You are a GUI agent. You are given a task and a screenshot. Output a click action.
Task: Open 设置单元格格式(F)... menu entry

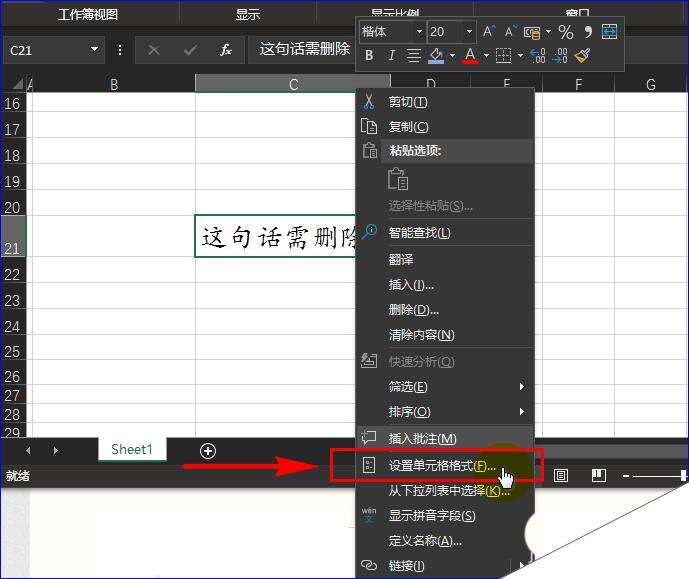tap(444, 465)
